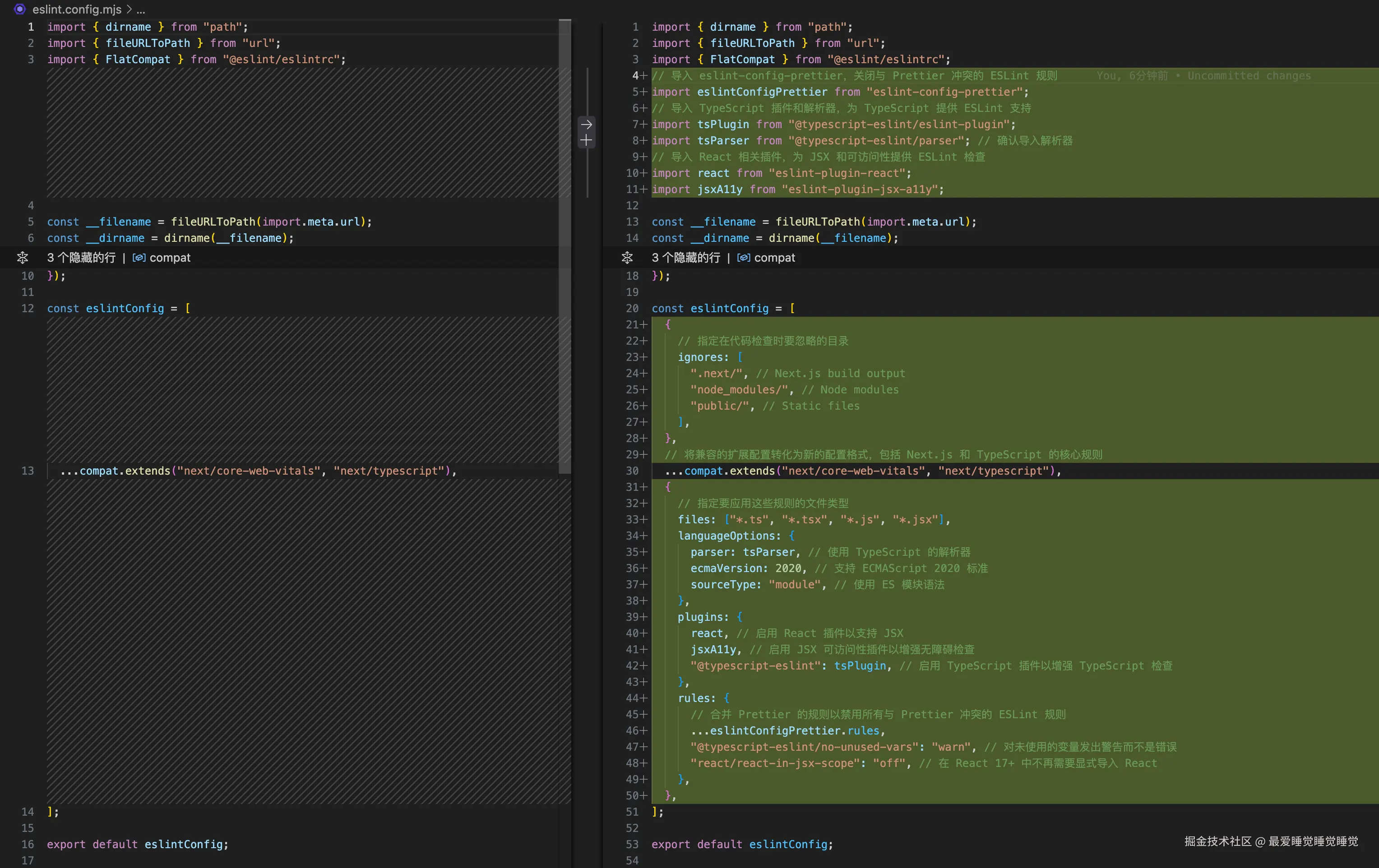Click compat link in left hidden-lines bar
Screen dimensions: 1379x868
[170, 258]
